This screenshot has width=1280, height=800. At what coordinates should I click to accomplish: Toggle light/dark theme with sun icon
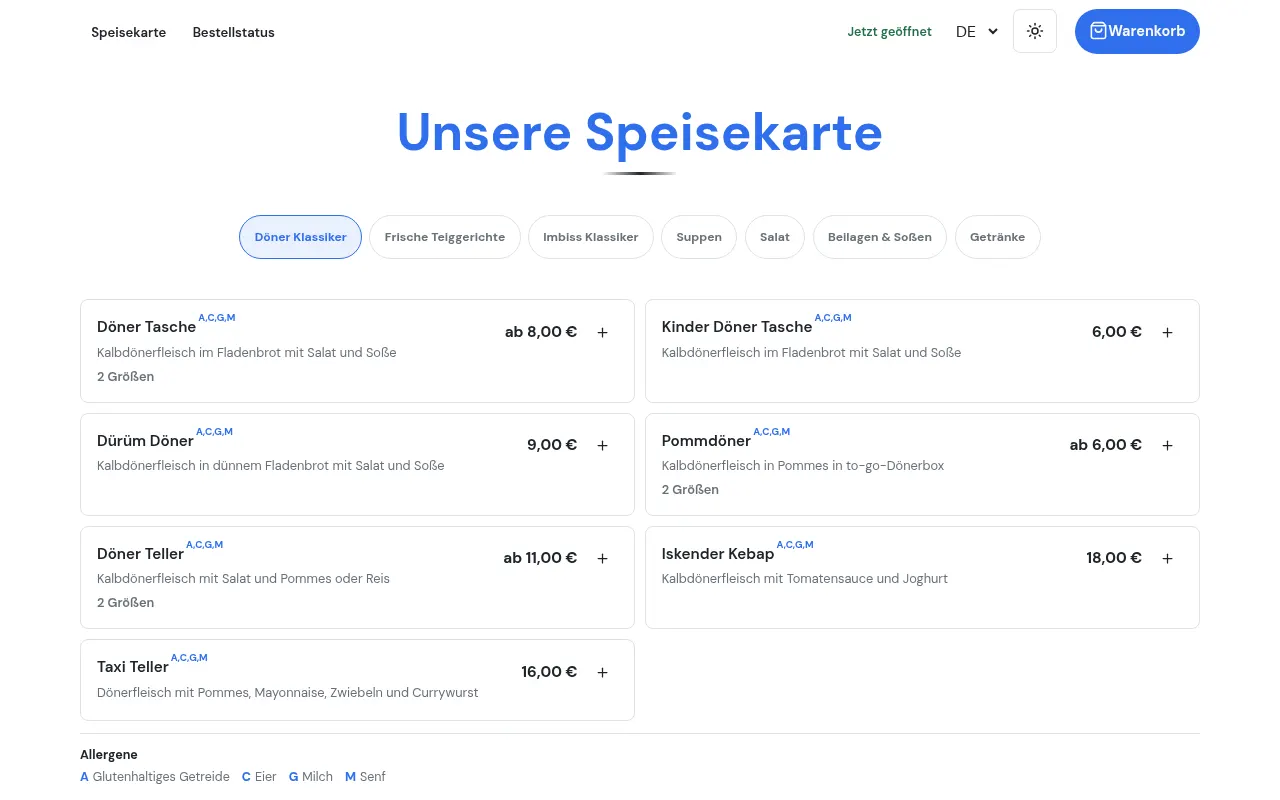[x=1035, y=31]
